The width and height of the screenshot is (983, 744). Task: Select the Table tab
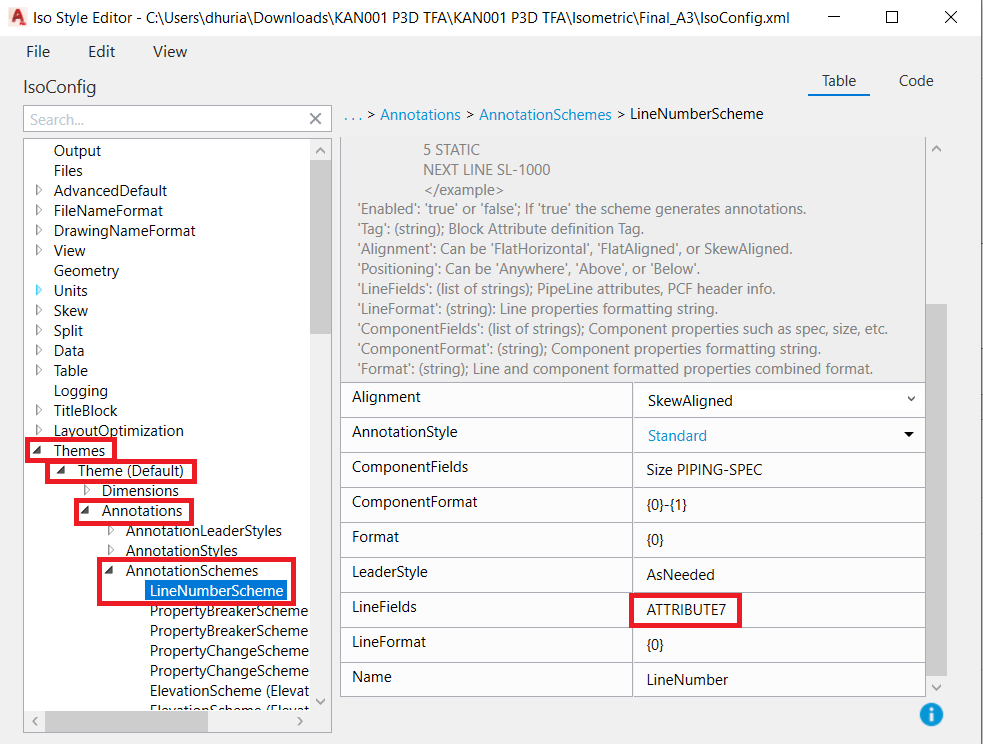coord(839,81)
